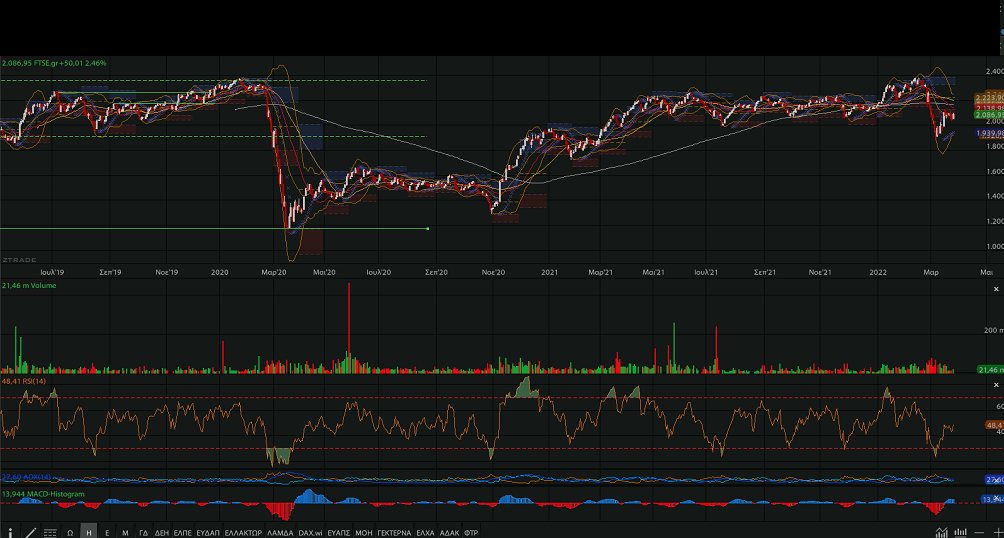This screenshot has height=538, width=1004.
Task: Switch to hourly Ω timeframe
Action: (70, 532)
